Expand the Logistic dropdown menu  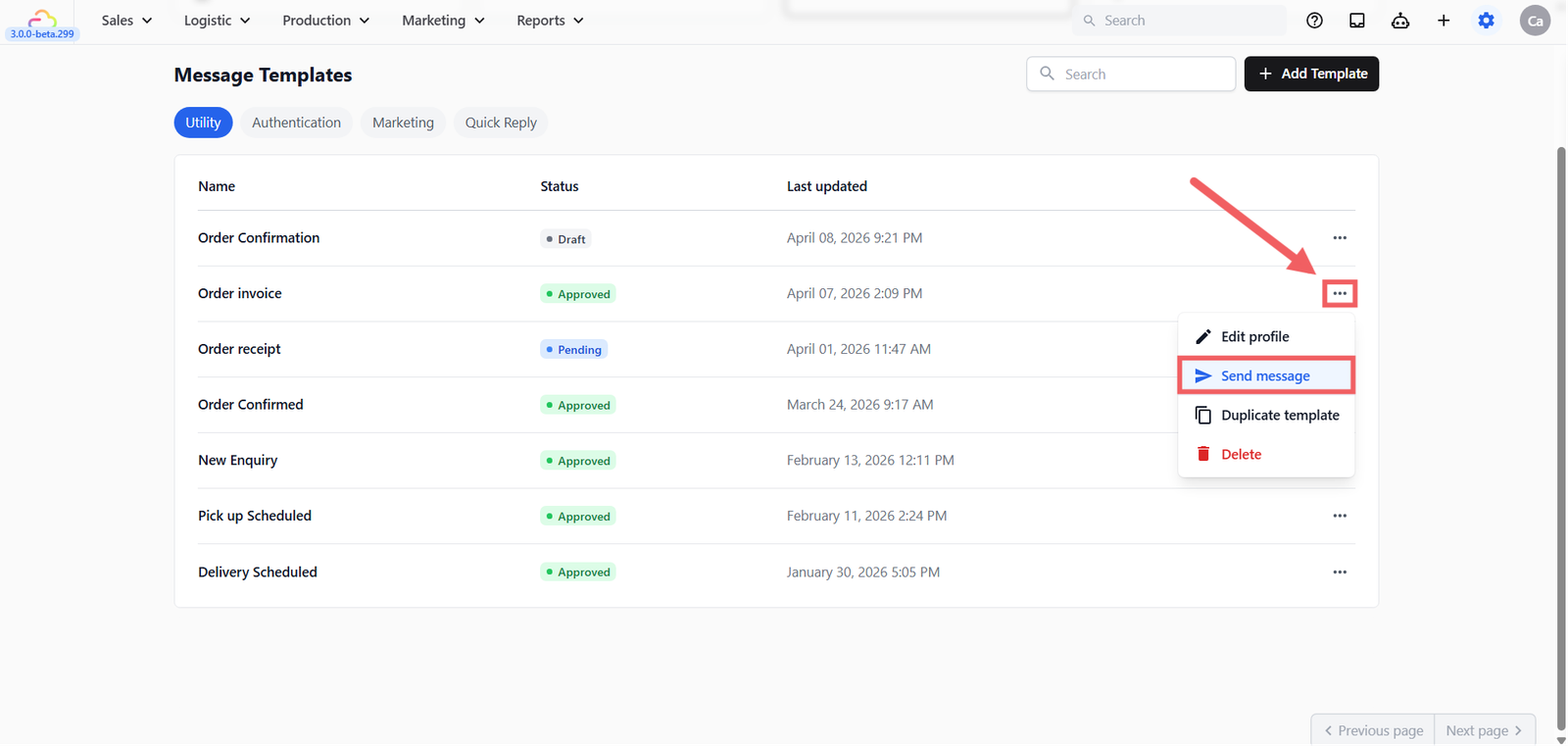click(218, 21)
